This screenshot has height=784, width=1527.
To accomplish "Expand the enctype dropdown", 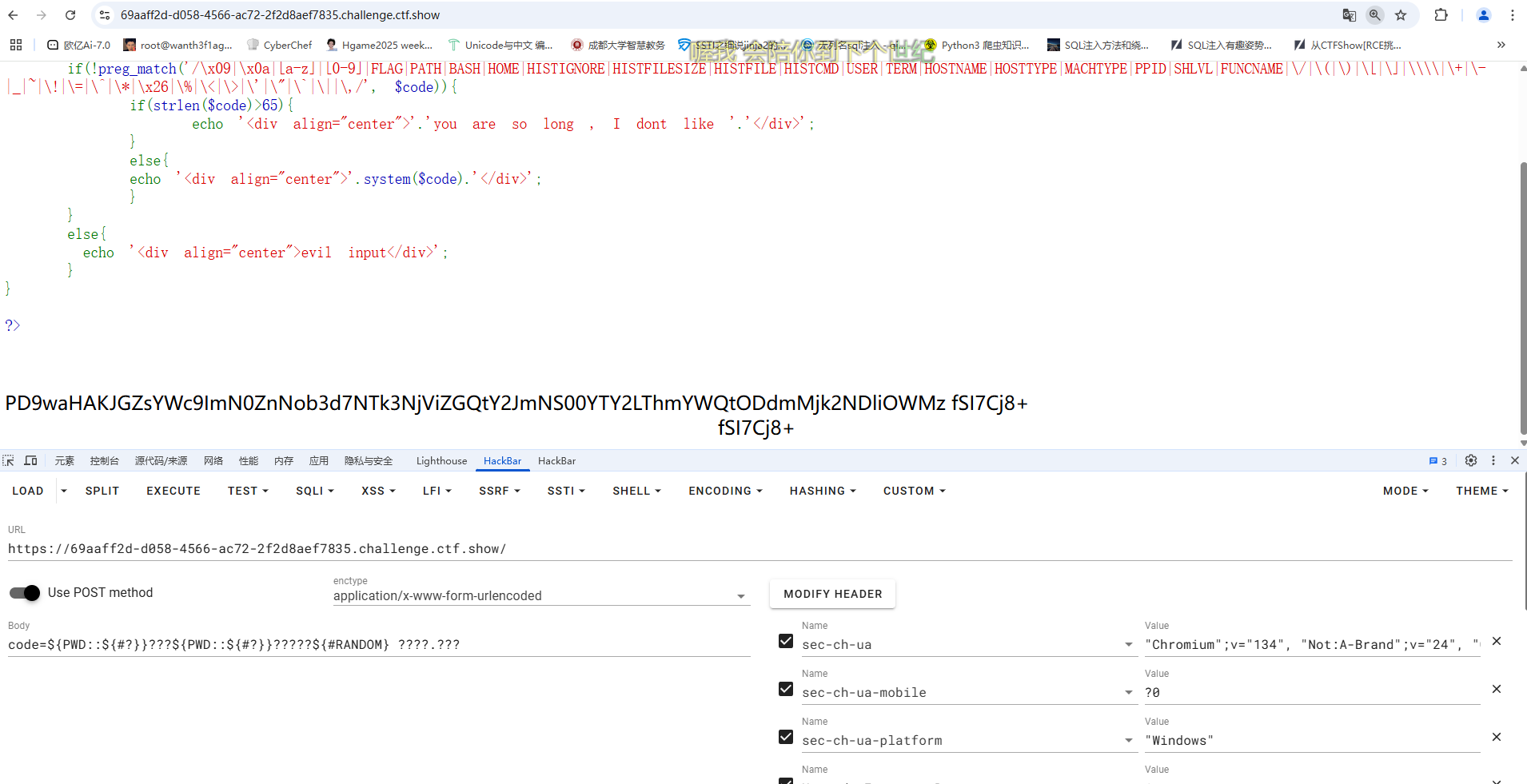I will click(740, 596).
